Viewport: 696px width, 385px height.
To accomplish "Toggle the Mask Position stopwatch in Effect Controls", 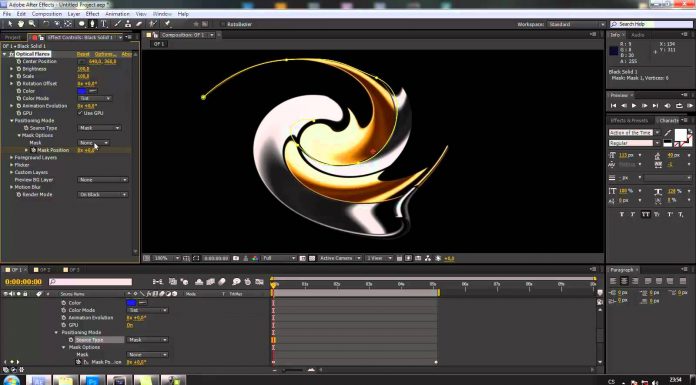I will (x=33, y=150).
